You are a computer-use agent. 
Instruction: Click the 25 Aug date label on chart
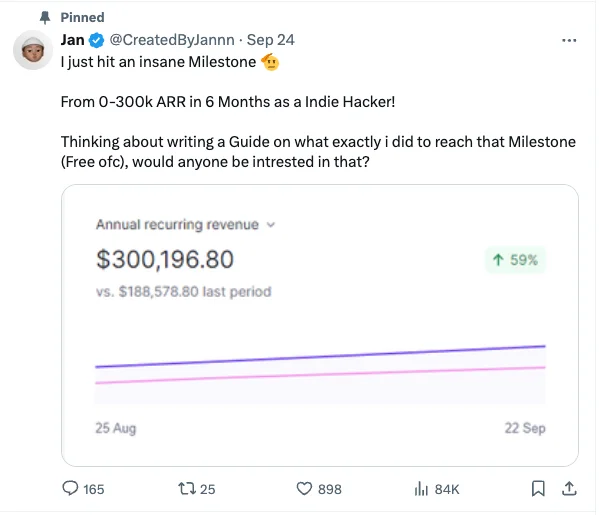click(116, 428)
